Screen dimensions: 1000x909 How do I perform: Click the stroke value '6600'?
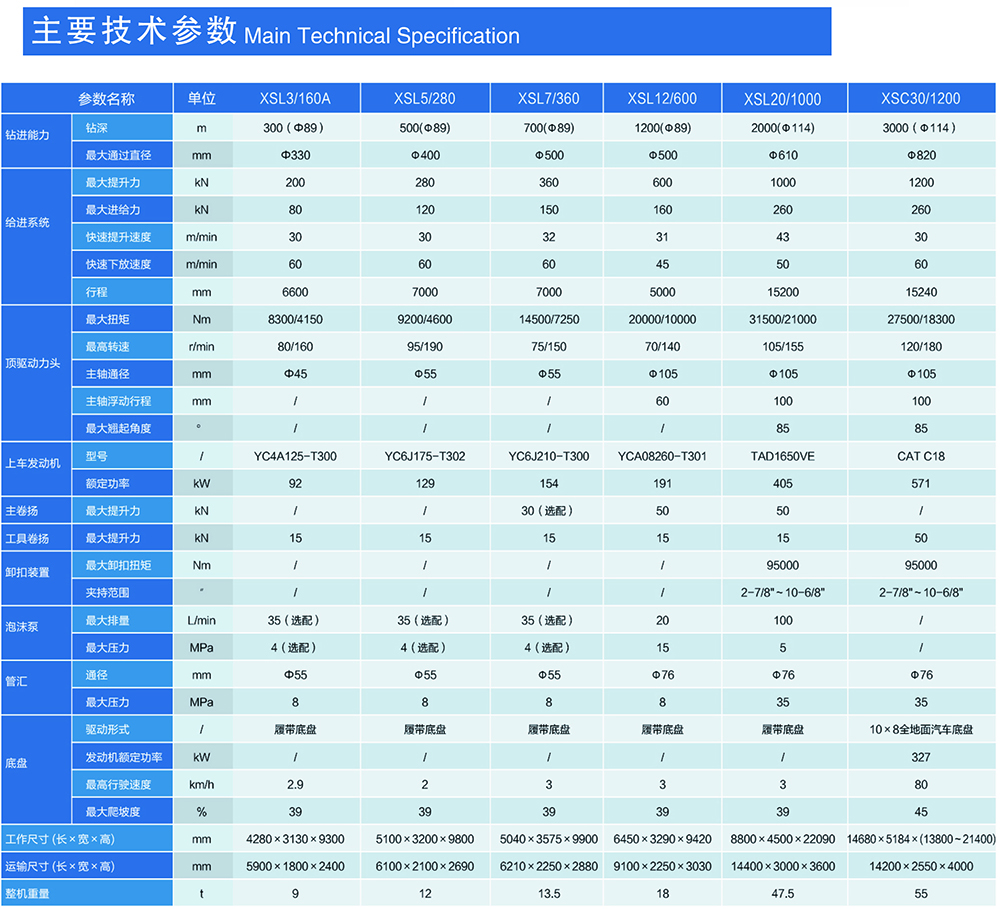(x=295, y=292)
